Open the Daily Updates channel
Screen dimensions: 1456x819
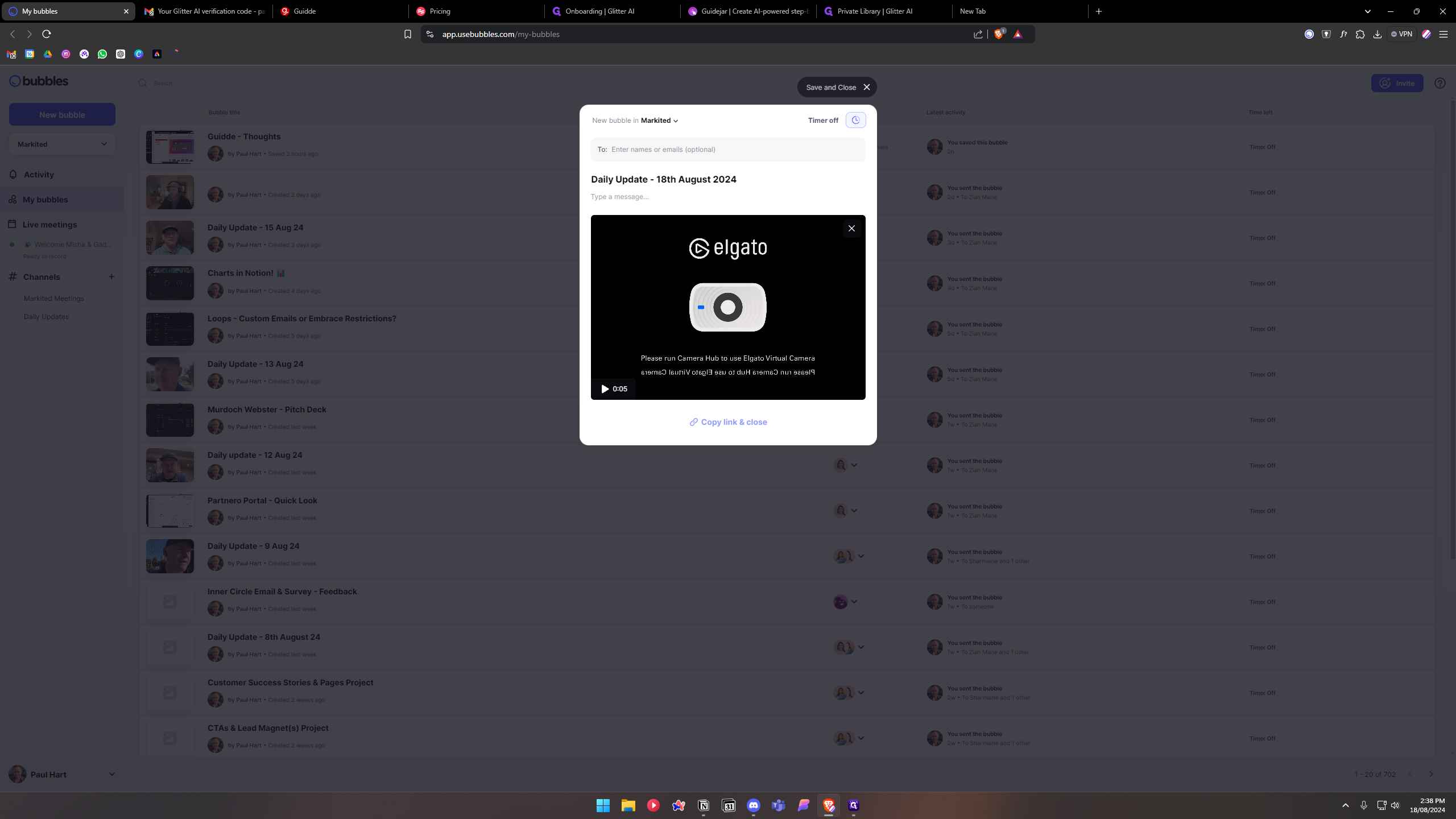tap(46, 317)
